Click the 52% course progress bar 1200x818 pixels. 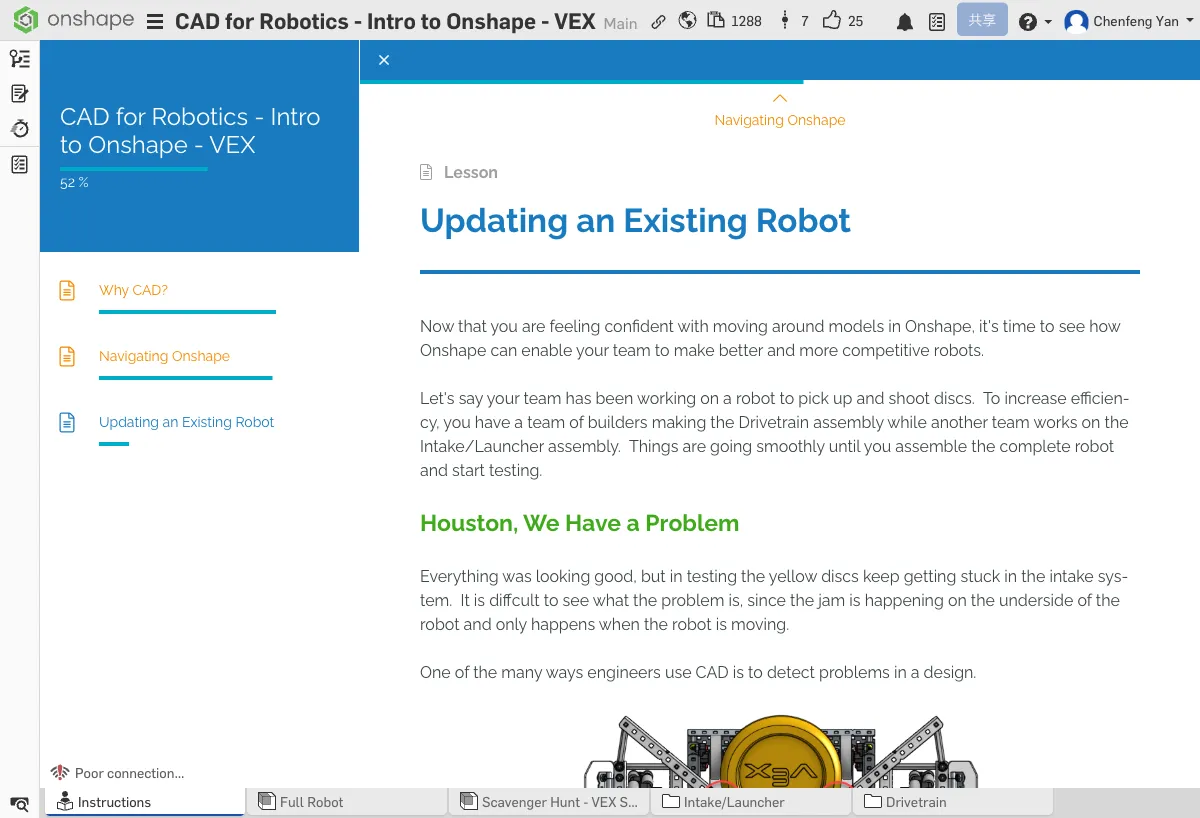click(134, 169)
